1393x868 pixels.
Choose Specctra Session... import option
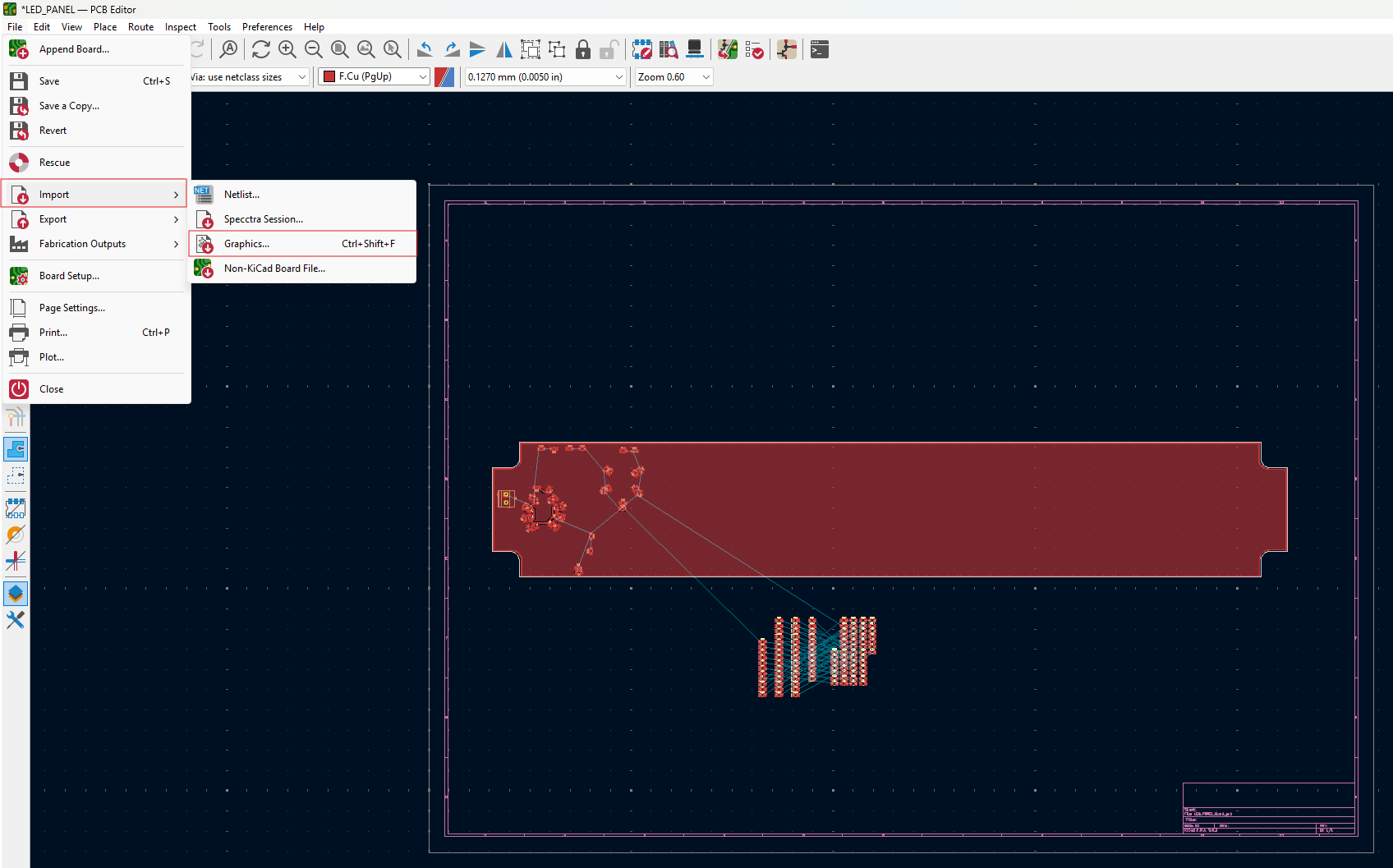pos(303,219)
